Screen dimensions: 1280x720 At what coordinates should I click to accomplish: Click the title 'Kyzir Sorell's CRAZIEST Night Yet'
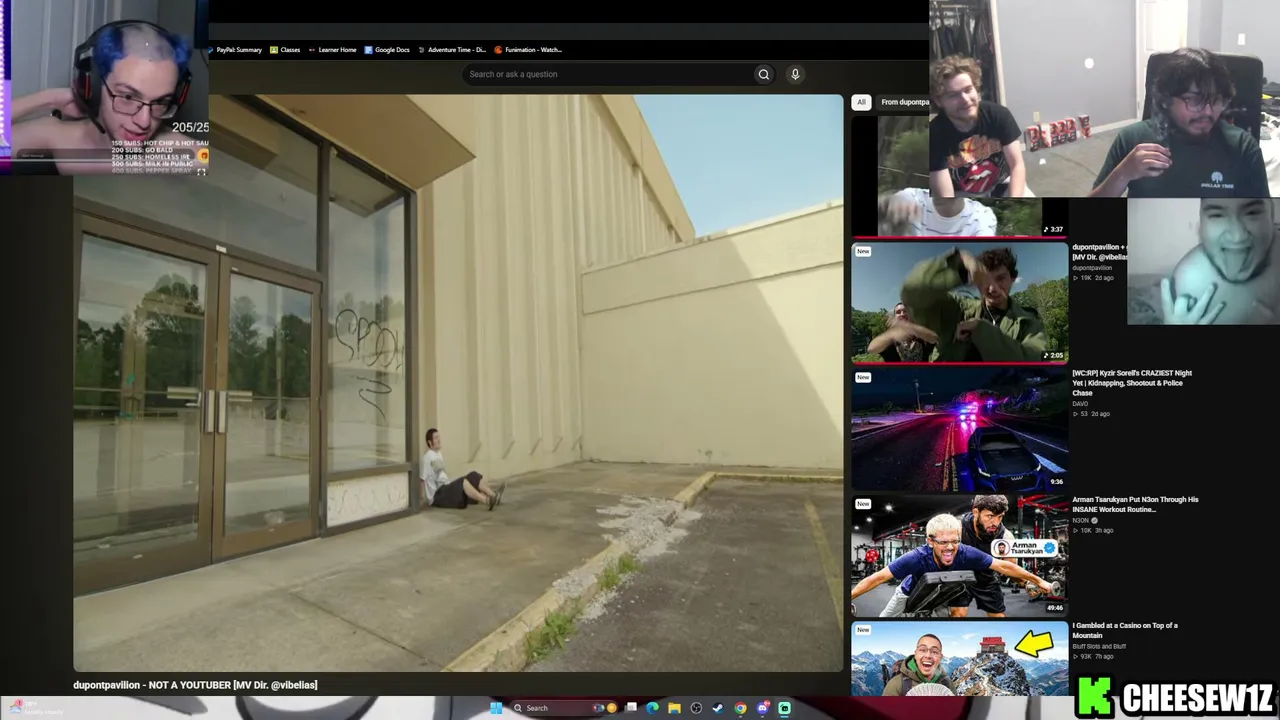1132,383
